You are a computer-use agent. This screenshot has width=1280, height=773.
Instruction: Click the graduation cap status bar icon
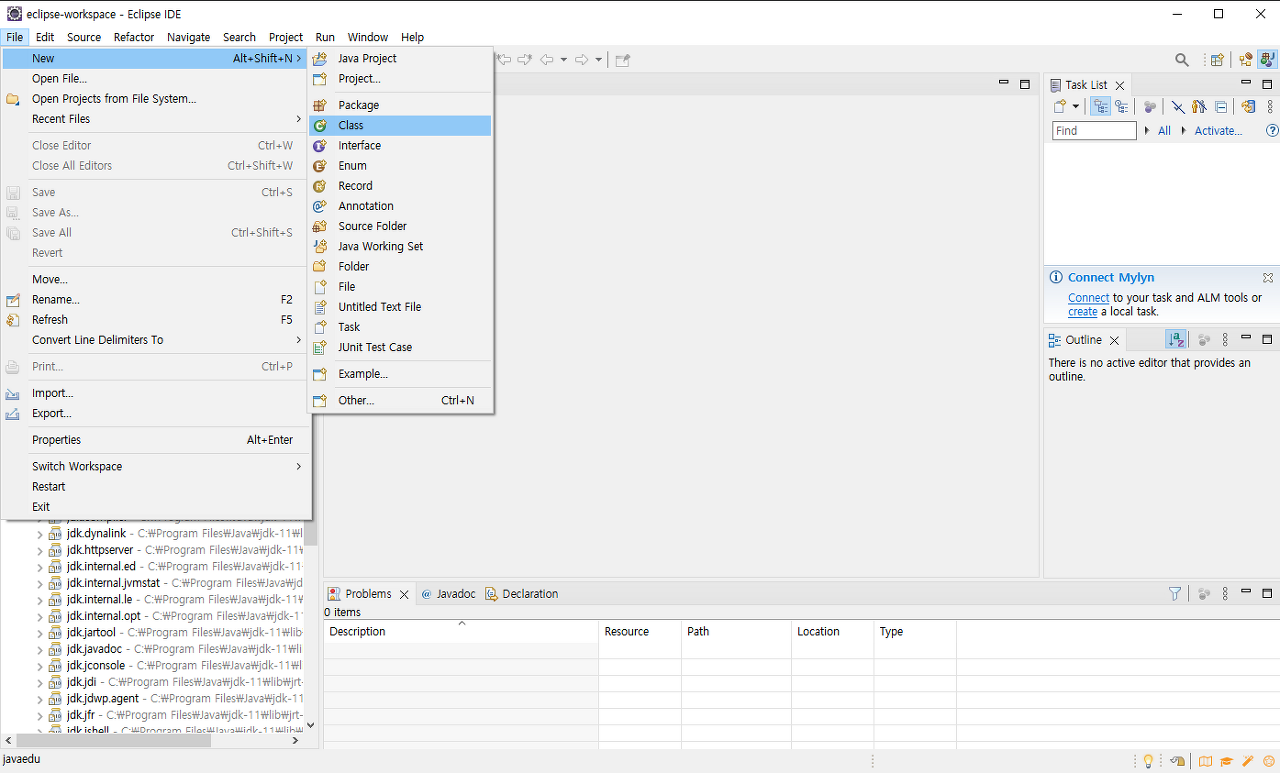1226,761
